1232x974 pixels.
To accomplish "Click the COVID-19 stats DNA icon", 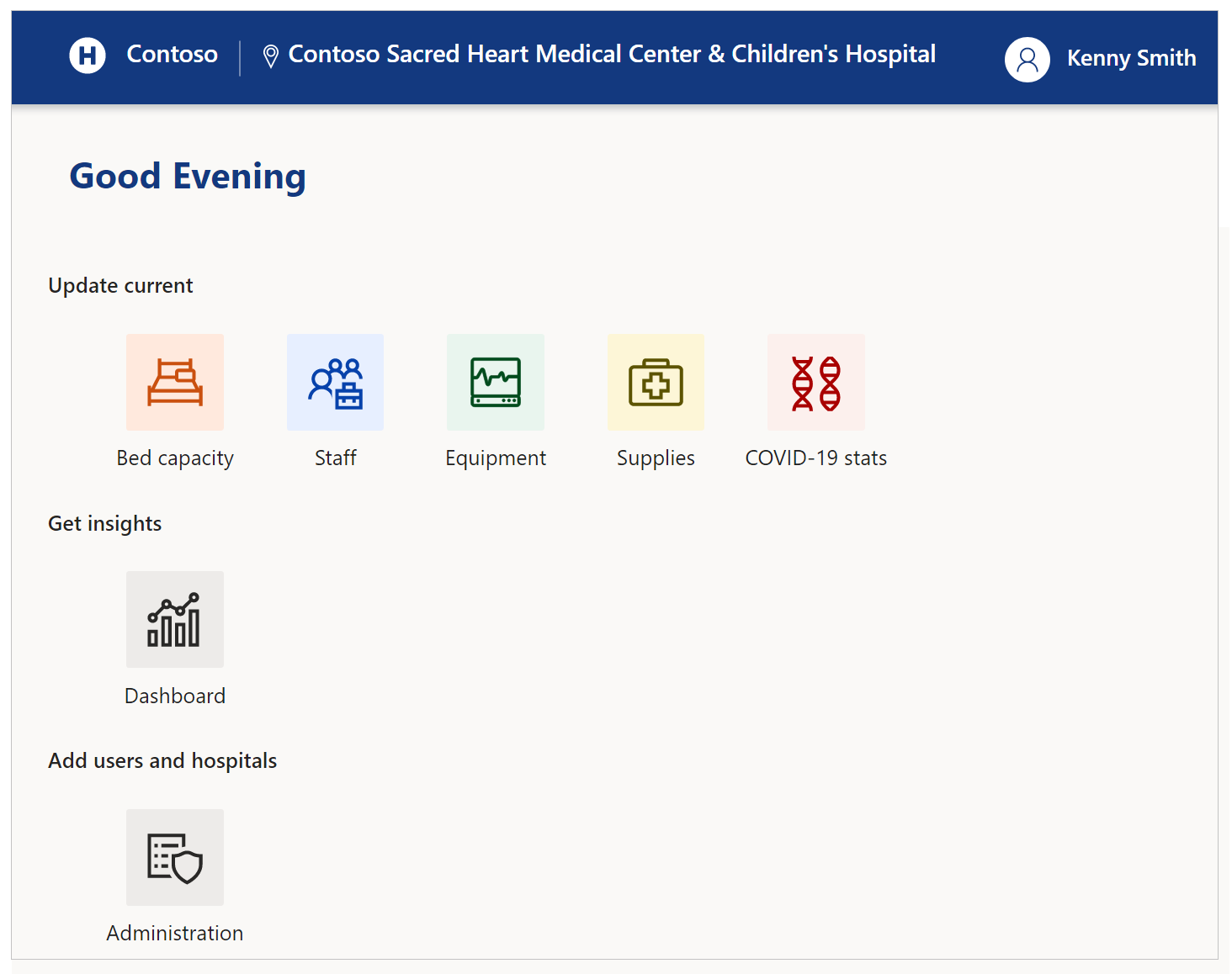I will (x=816, y=382).
